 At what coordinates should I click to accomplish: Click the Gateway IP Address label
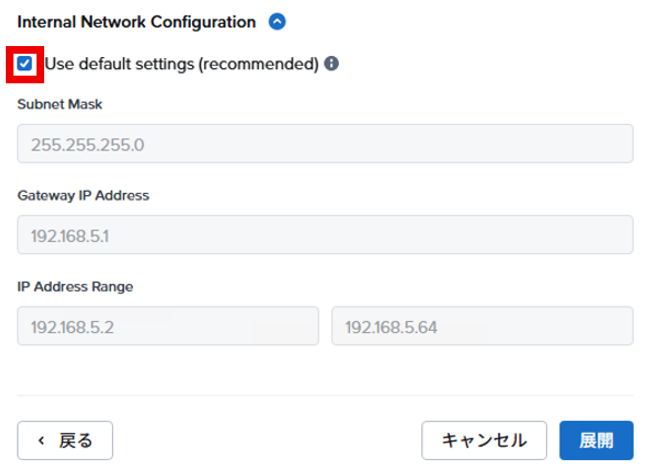coord(83,195)
